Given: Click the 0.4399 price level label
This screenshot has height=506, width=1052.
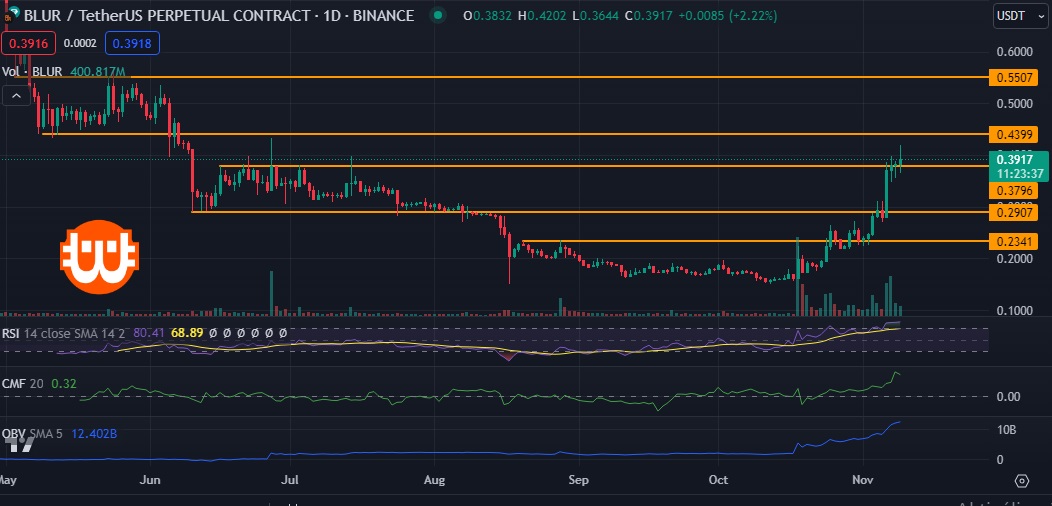Looking at the screenshot, I should pyautogui.click(x=1013, y=134).
